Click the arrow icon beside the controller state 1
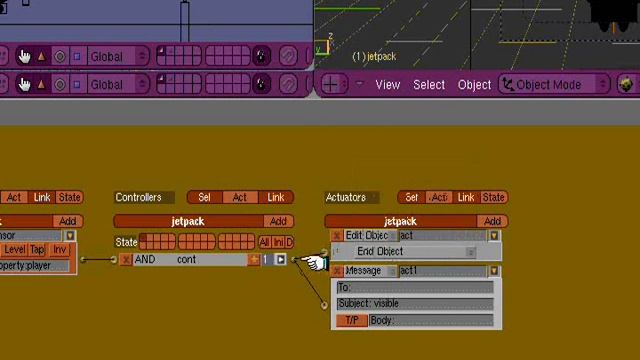Image resolution: width=640 pixels, height=360 pixels. (281, 260)
